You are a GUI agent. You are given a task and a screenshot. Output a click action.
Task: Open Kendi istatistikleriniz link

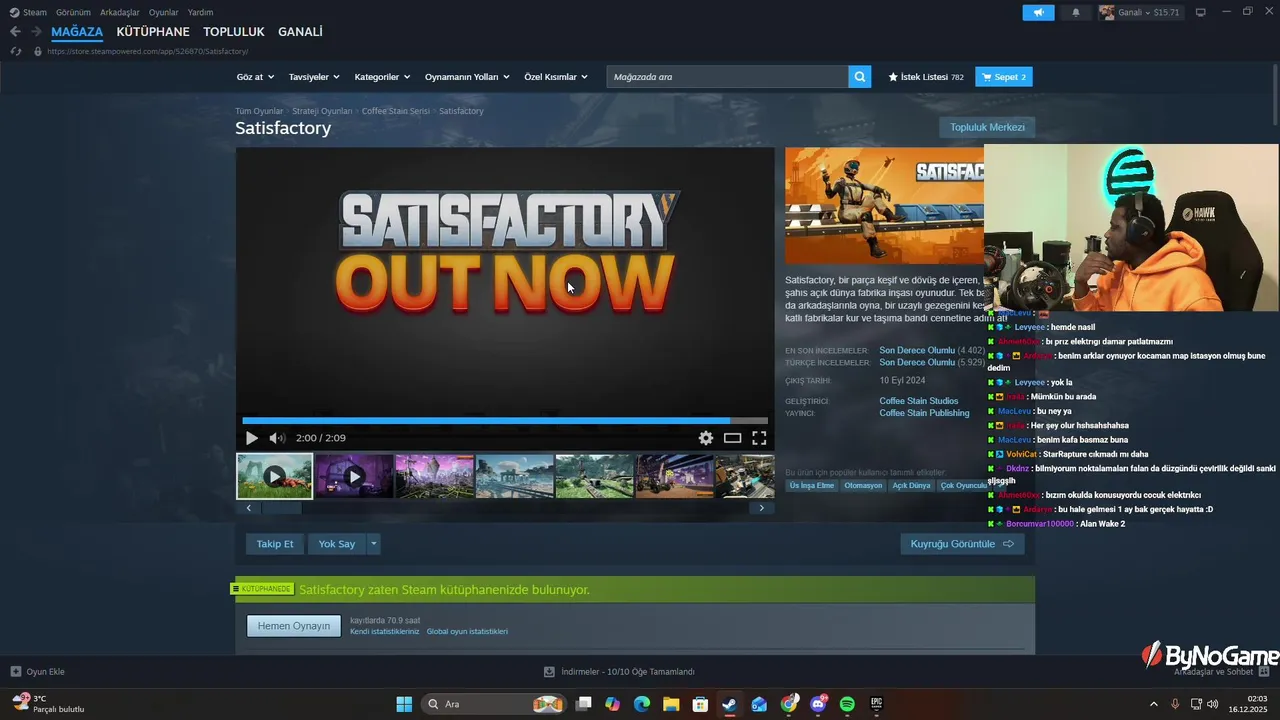tap(385, 632)
